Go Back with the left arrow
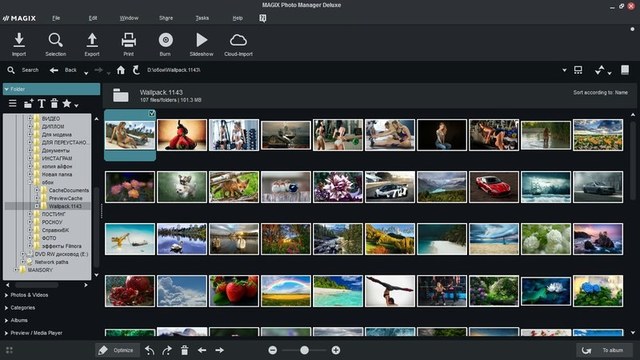Screen dimensions: 640x360 tap(54, 70)
